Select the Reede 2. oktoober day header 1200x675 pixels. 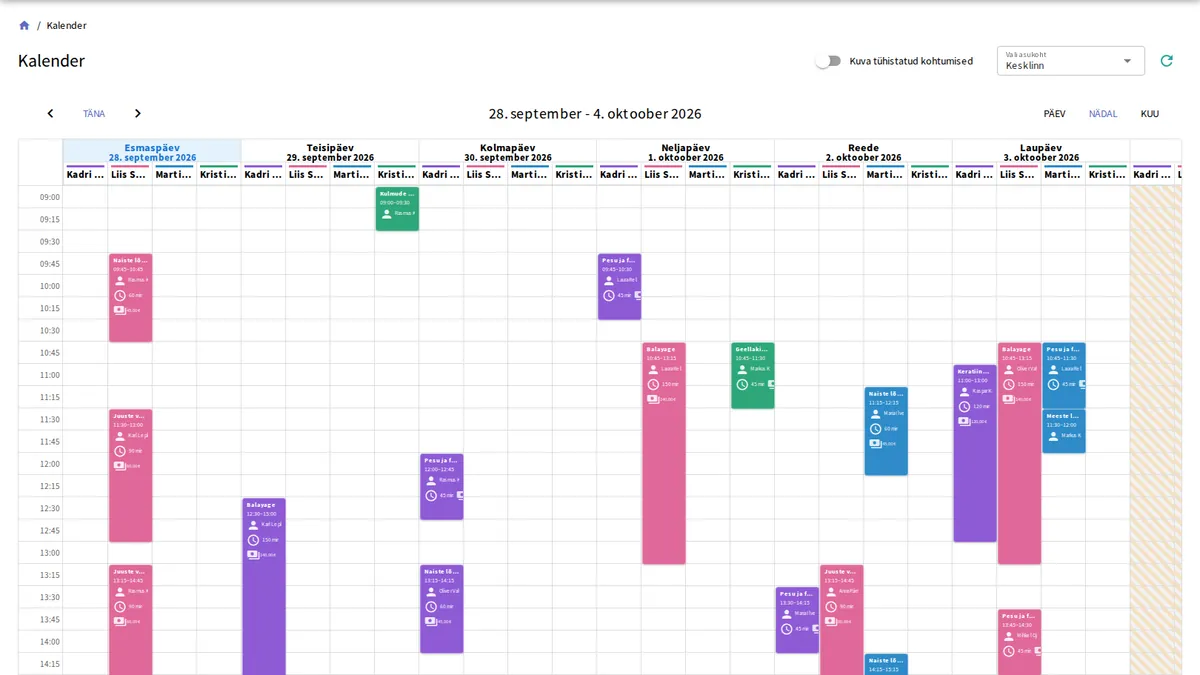(864, 152)
